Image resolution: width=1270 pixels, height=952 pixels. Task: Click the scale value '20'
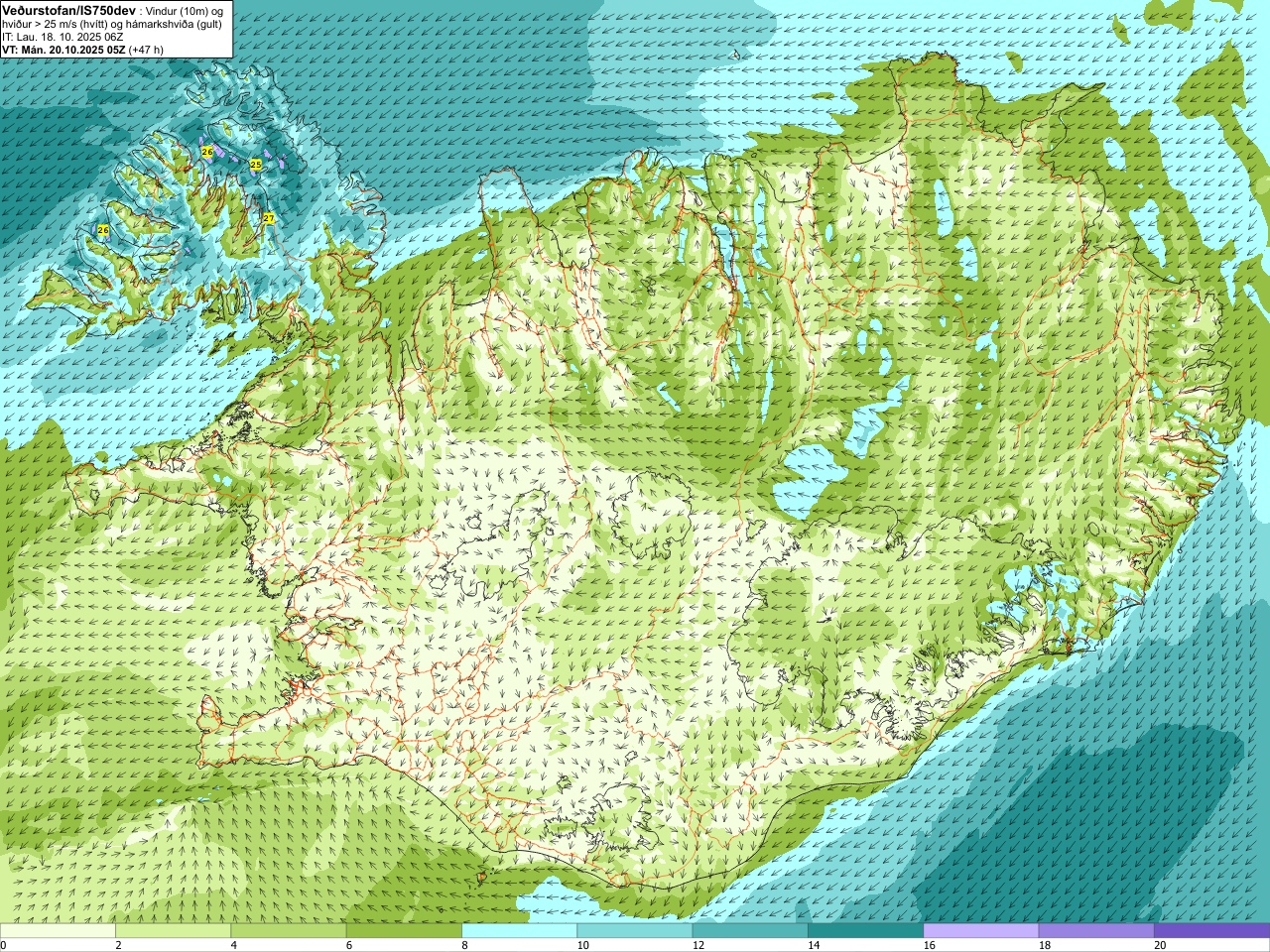point(1160,945)
